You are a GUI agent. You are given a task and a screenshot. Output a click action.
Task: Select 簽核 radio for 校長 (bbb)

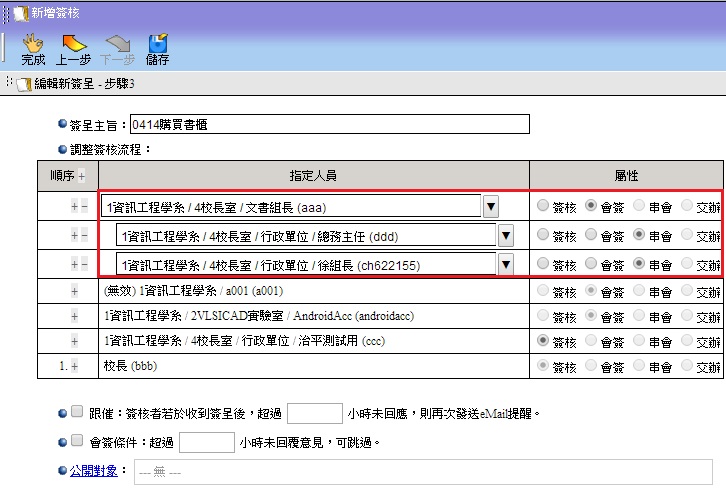pyautogui.click(x=543, y=365)
